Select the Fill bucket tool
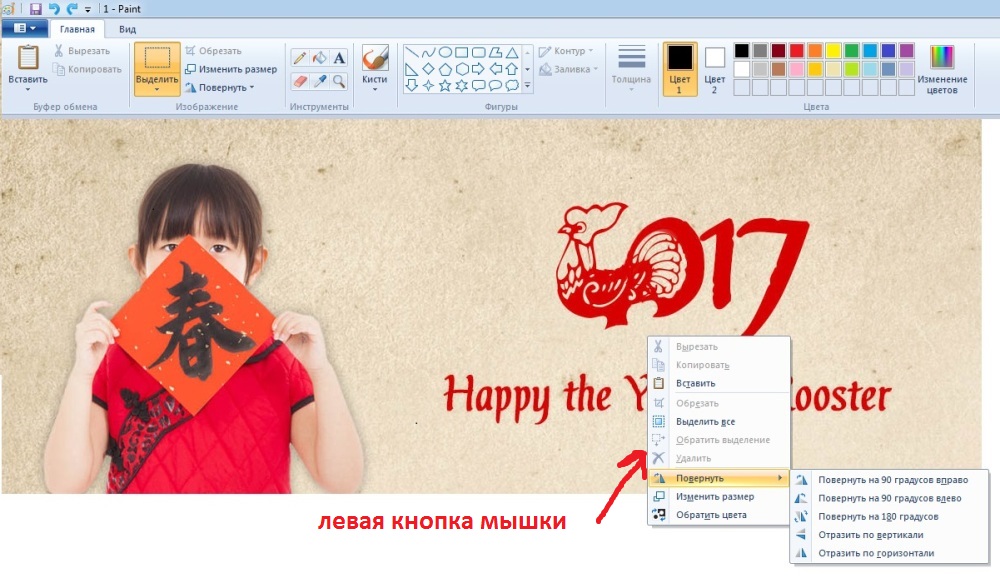Image resolution: width=1000 pixels, height=588 pixels. coord(319,58)
